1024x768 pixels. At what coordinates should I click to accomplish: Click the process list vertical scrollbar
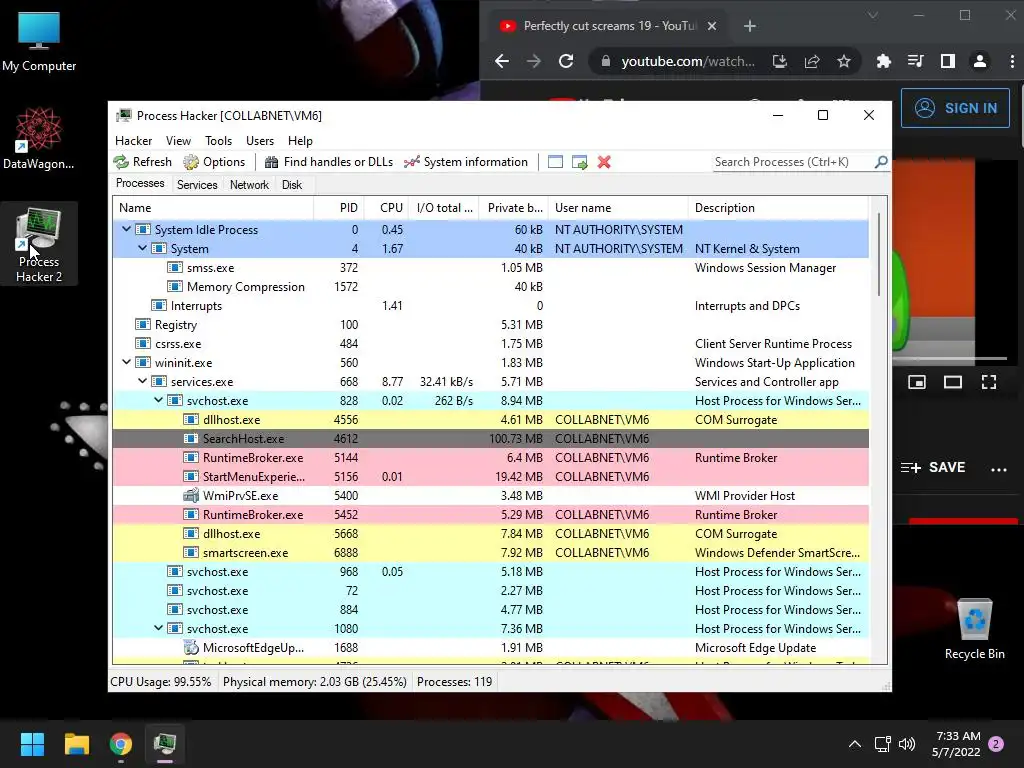(x=879, y=255)
